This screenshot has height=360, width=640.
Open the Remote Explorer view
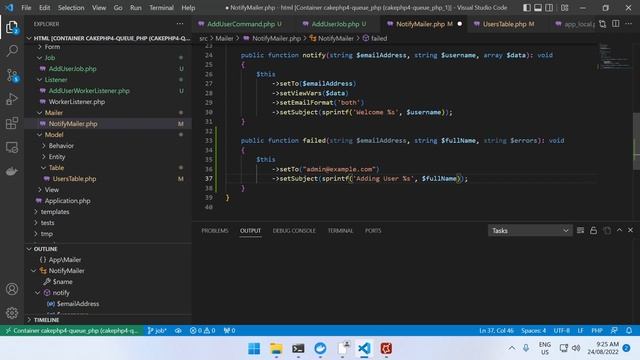click(x=12, y=147)
